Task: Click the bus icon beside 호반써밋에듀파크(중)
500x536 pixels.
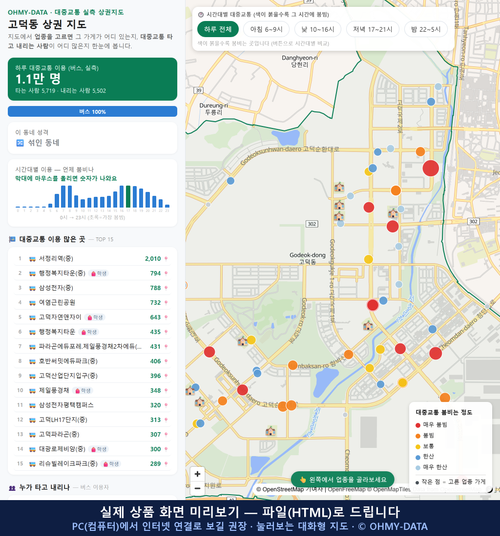Action: (32, 361)
